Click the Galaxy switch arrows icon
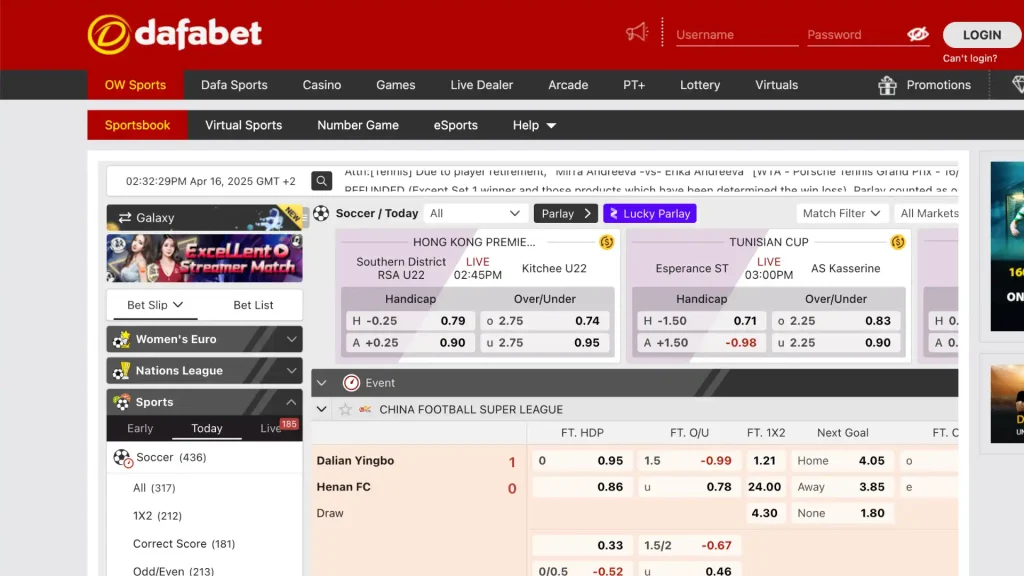Viewport: 1024px width, 576px height. pos(125,217)
